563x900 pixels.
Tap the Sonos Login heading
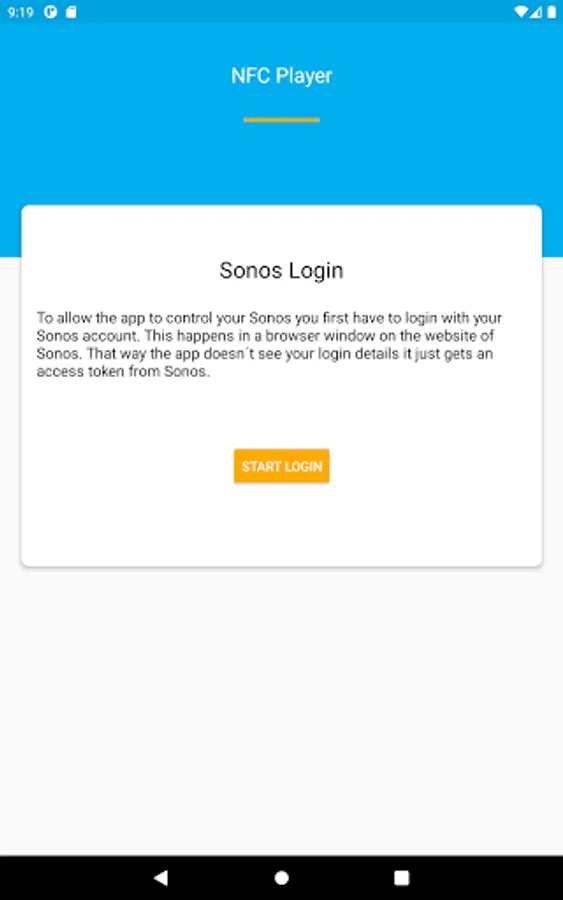(x=281, y=270)
